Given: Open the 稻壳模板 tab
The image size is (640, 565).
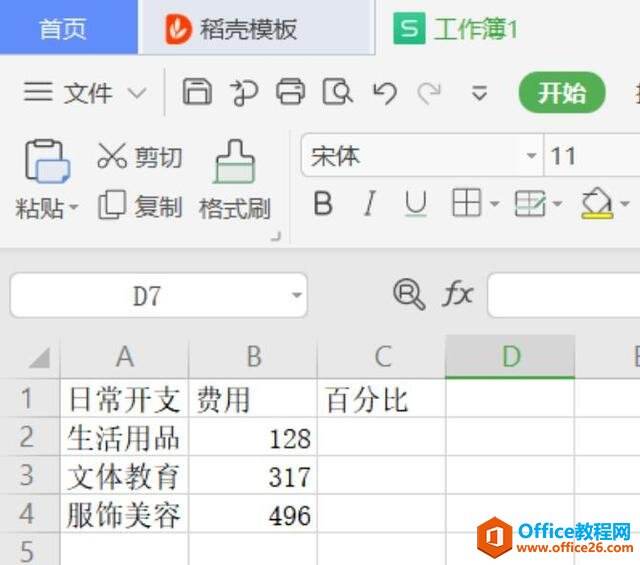Looking at the screenshot, I should click(256, 28).
